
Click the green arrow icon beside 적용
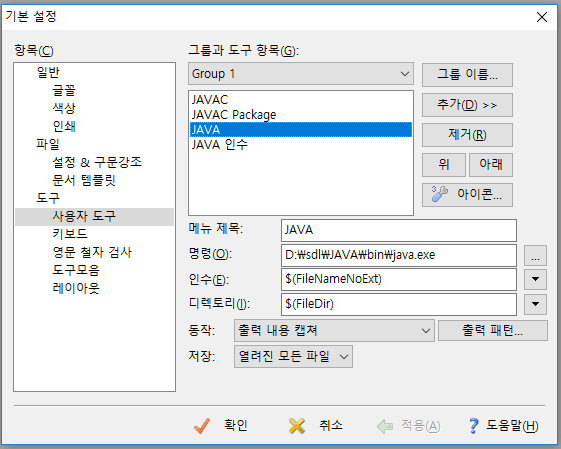pyautogui.click(x=385, y=426)
